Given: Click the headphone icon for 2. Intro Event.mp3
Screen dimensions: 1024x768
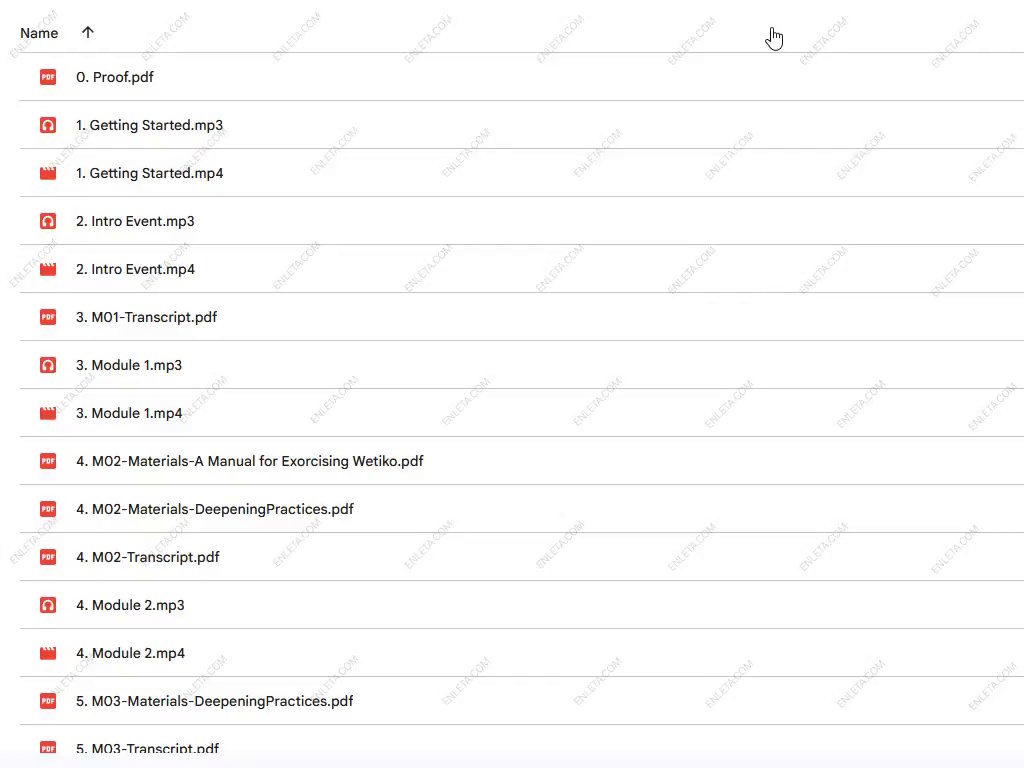Looking at the screenshot, I should (x=47, y=221).
